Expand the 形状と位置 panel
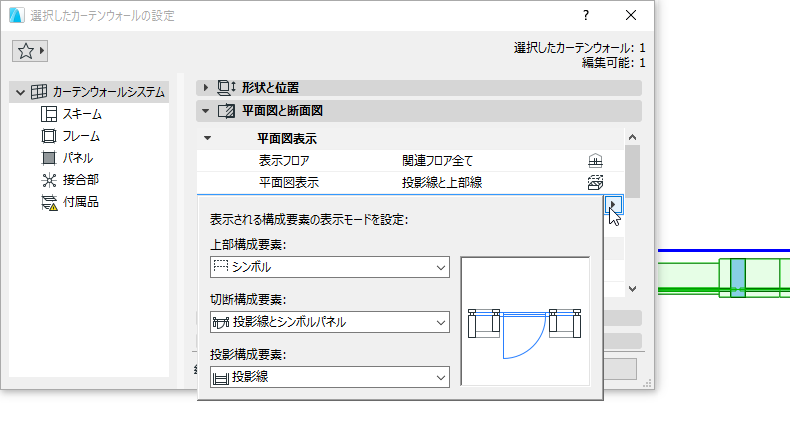Image resolution: width=790 pixels, height=428 pixels. pyautogui.click(x=206, y=88)
